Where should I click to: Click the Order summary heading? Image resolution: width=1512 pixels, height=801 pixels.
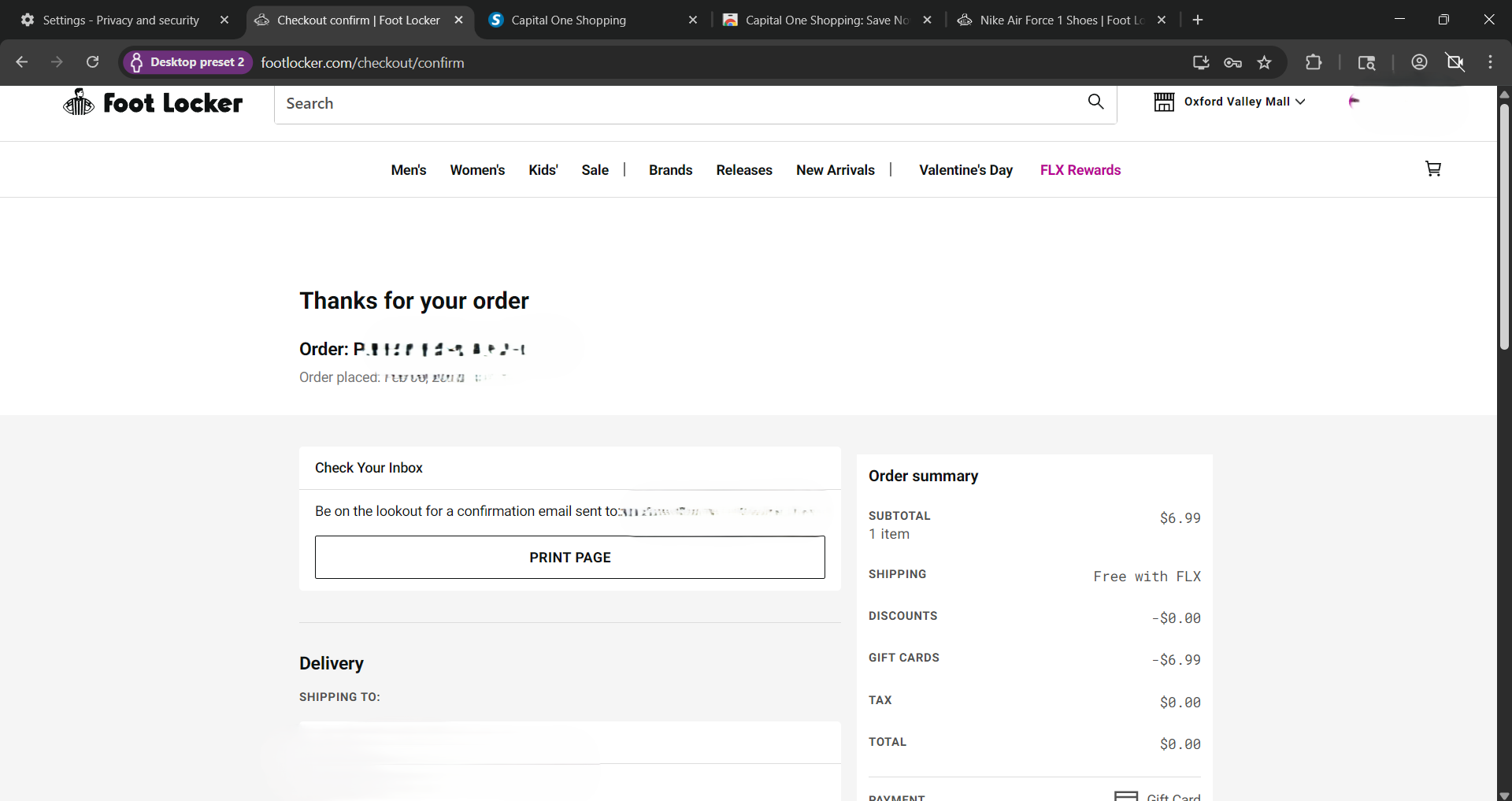click(x=923, y=476)
